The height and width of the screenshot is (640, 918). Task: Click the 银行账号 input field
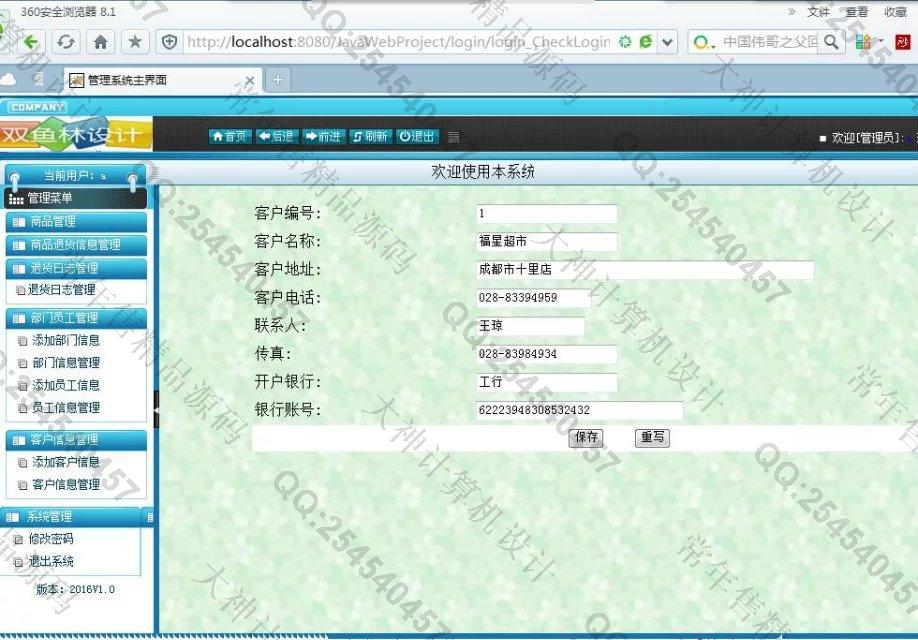(579, 410)
